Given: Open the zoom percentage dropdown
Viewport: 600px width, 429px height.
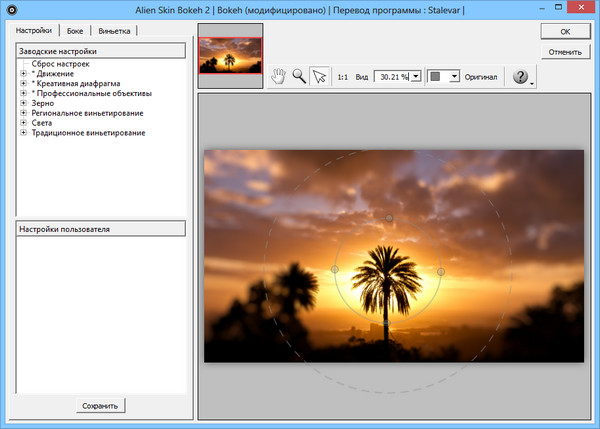Looking at the screenshot, I should [415, 76].
